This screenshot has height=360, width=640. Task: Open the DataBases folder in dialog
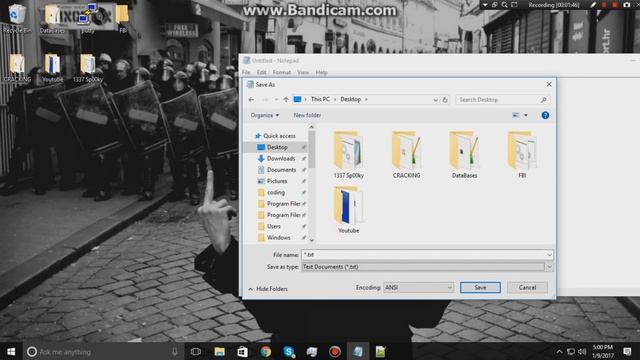(x=464, y=154)
